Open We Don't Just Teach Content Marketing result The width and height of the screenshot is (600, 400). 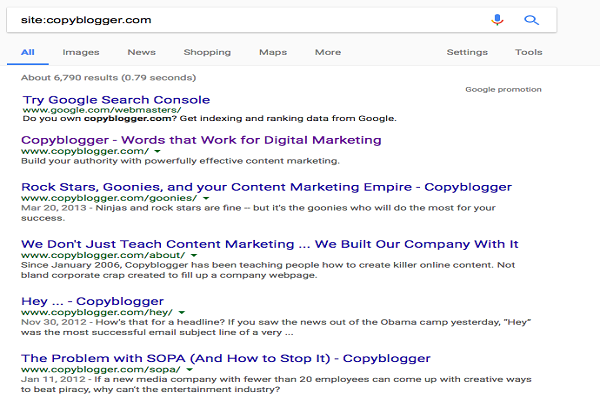point(270,244)
